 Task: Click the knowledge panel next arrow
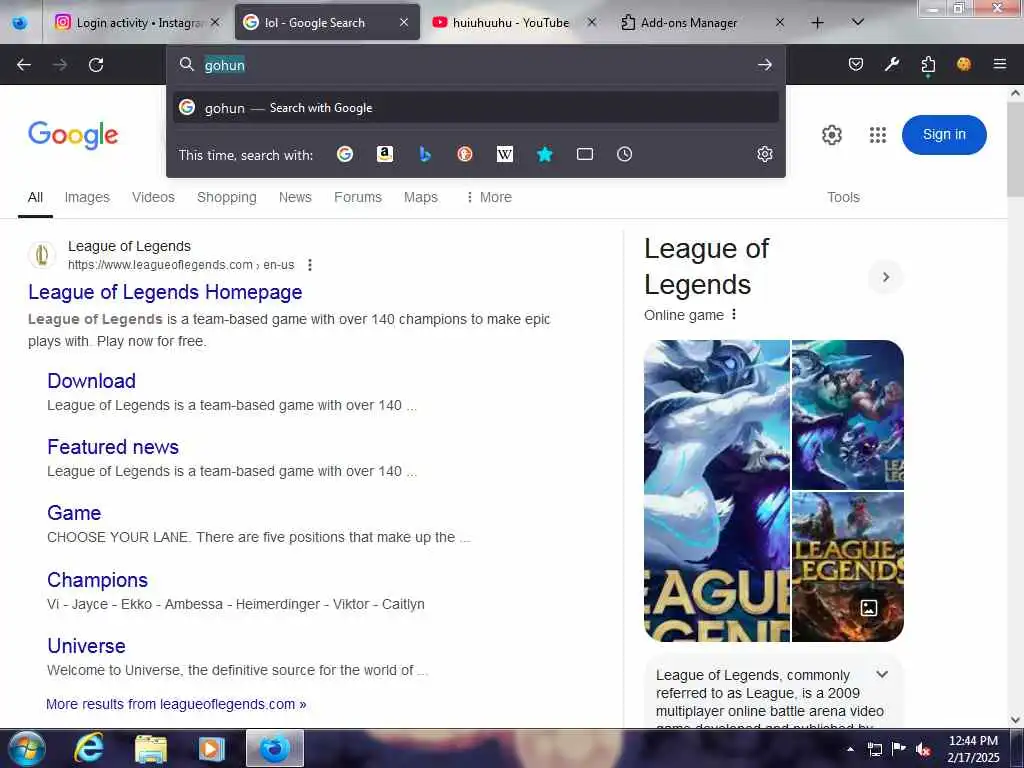886,277
